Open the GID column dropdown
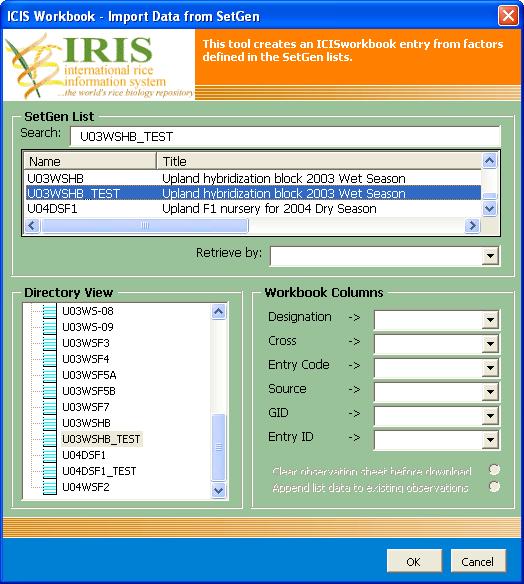 click(x=490, y=416)
